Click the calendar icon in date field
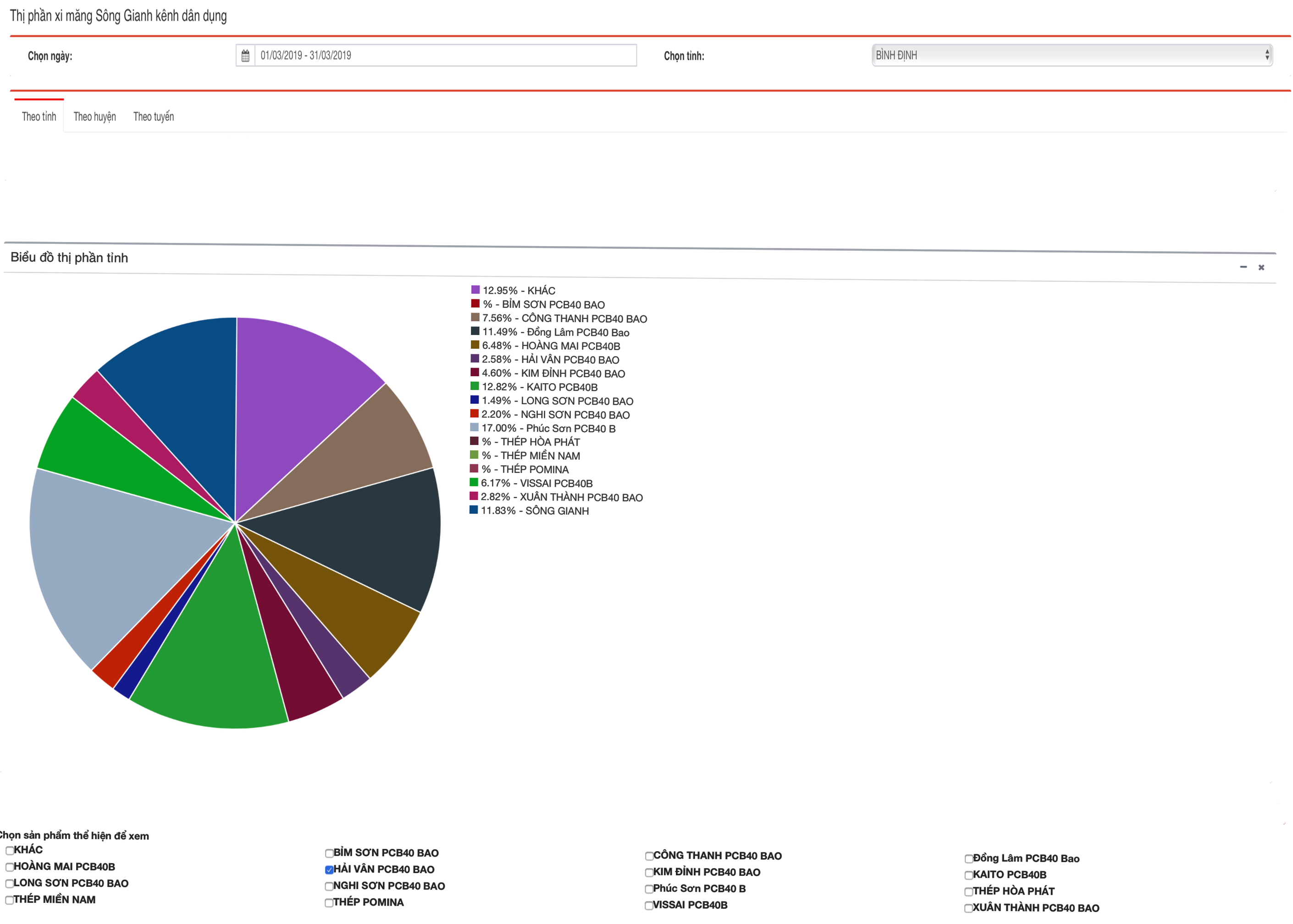1293x924 pixels. pos(245,56)
